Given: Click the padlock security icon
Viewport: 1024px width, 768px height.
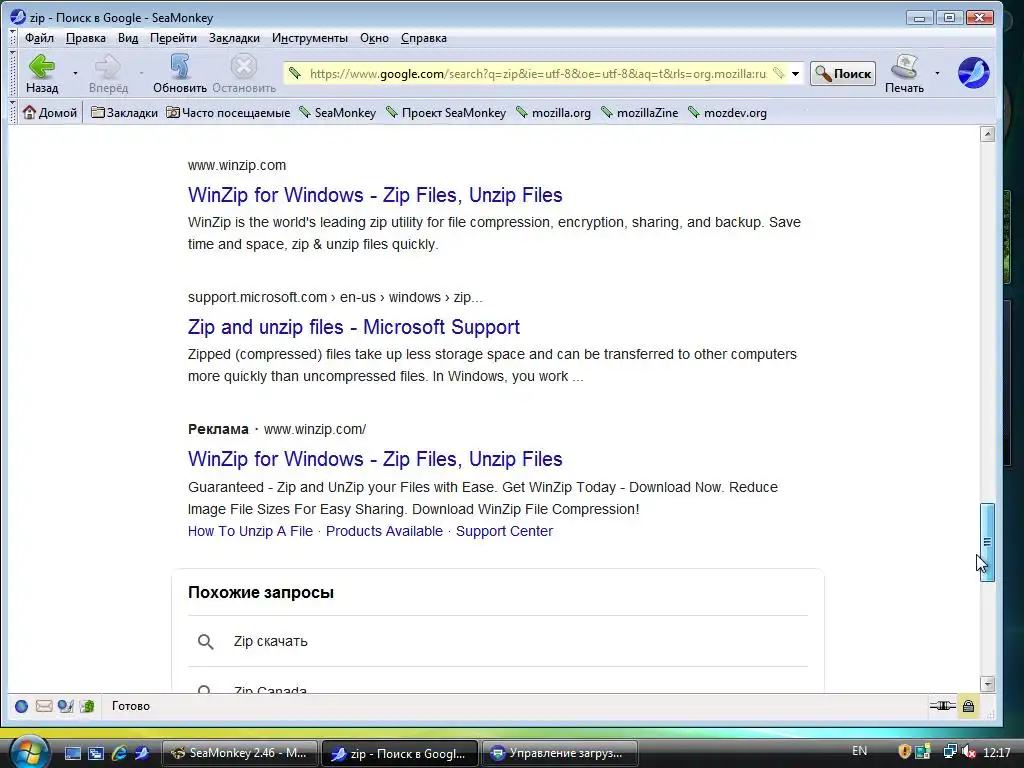Looking at the screenshot, I should pos(968,705).
